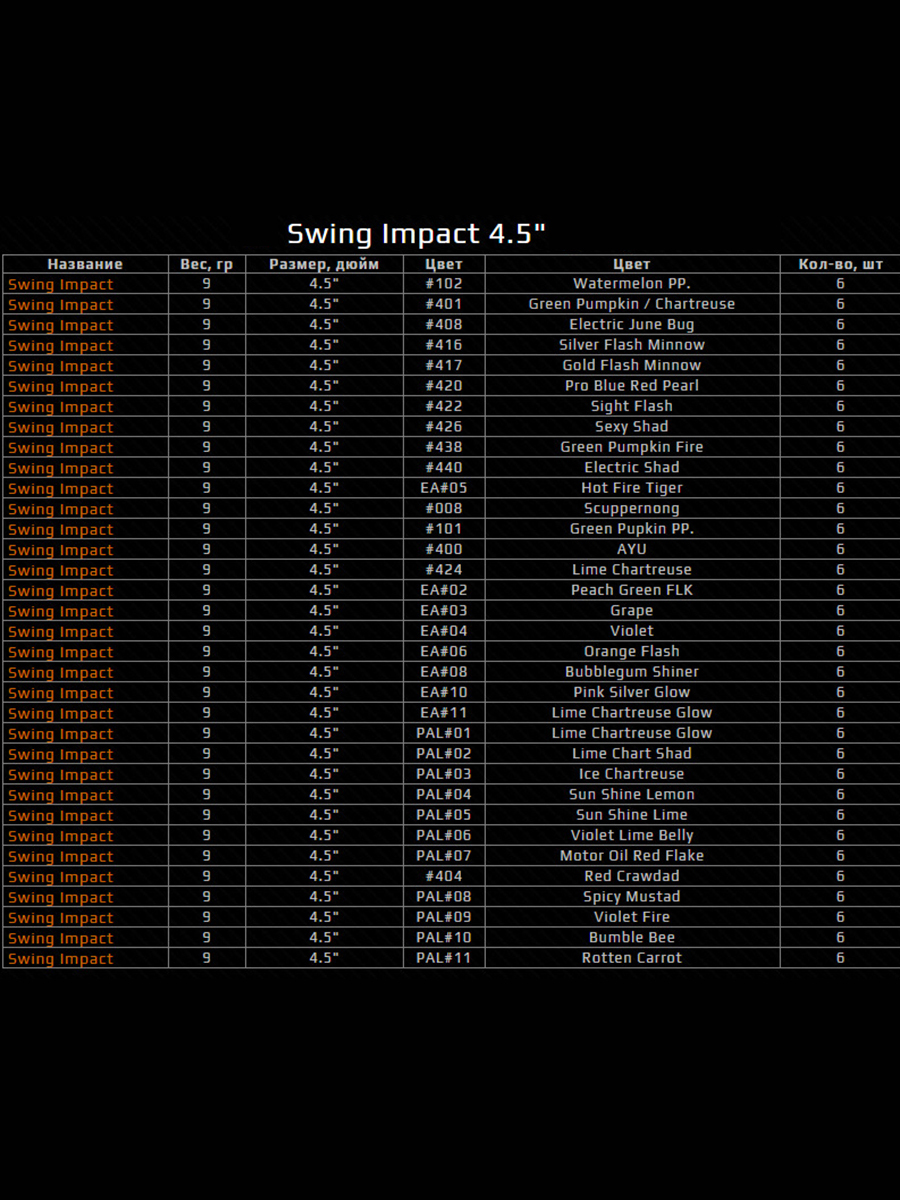900x1200 pixels.
Task: Click the EA#10 color code
Action: (x=444, y=692)
